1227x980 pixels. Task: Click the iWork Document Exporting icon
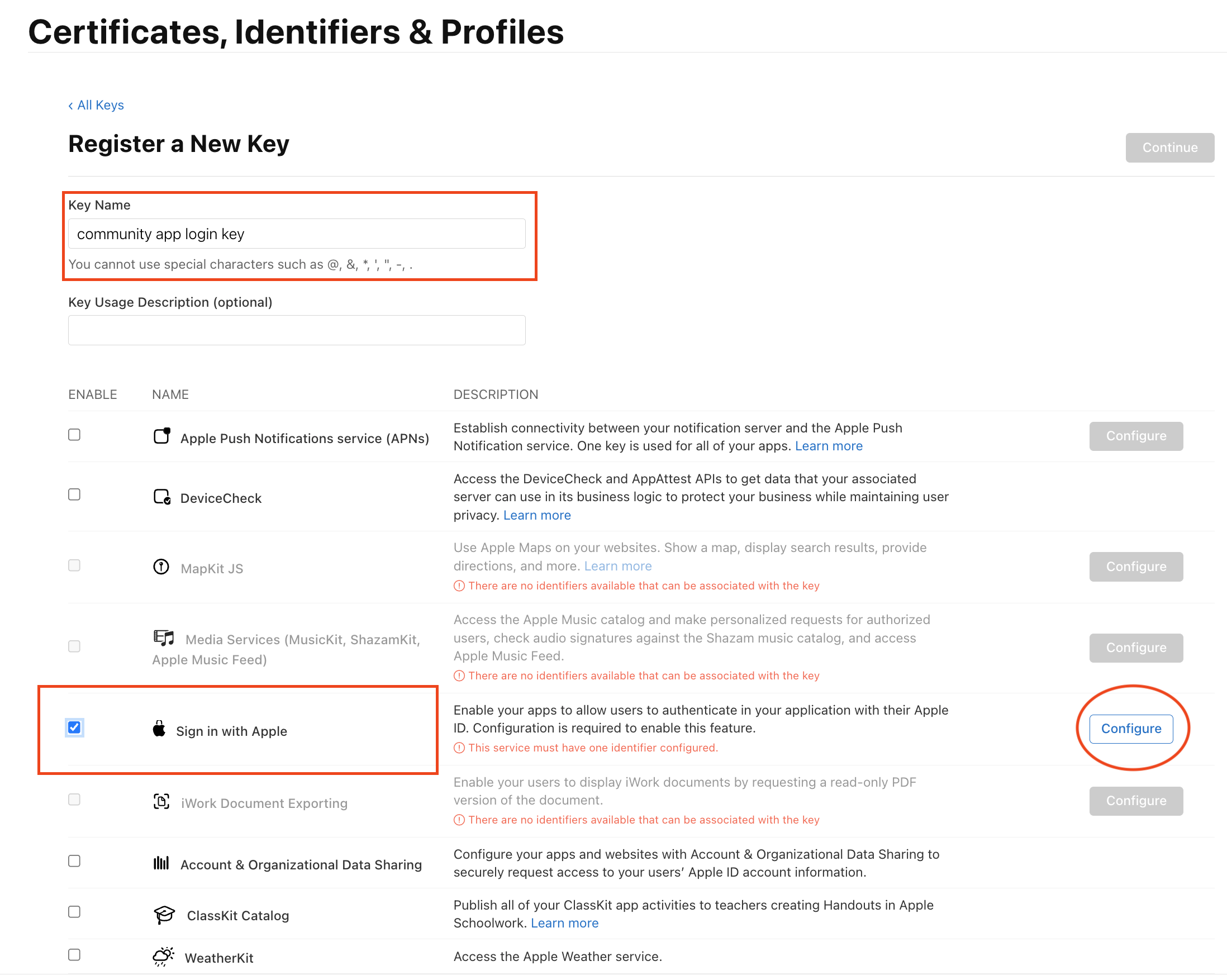tap(161, 801)
